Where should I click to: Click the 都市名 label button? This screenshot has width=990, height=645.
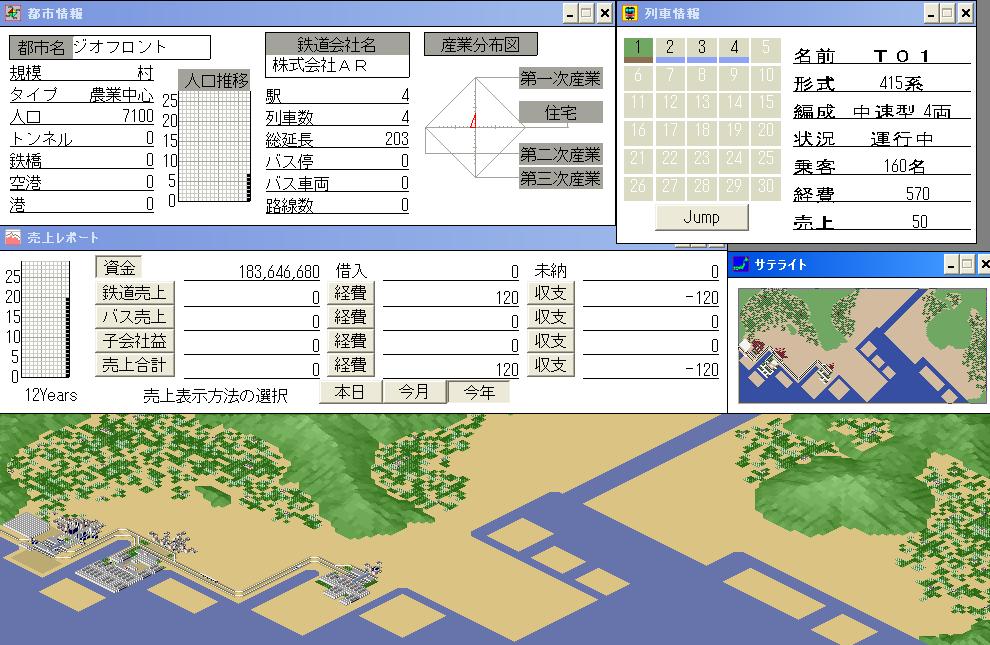41,47
